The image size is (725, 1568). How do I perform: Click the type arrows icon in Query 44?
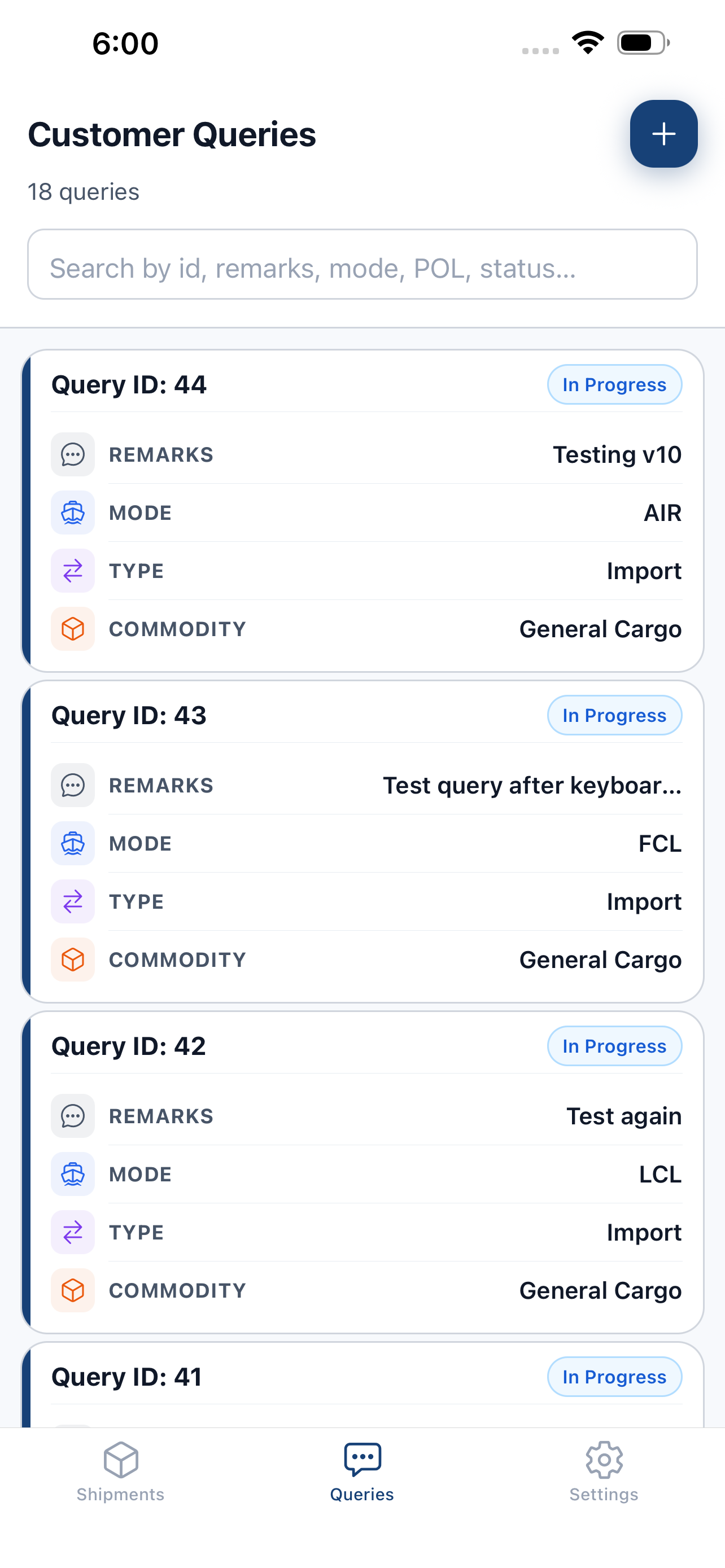pyautogui.click(x=73, y=571)
